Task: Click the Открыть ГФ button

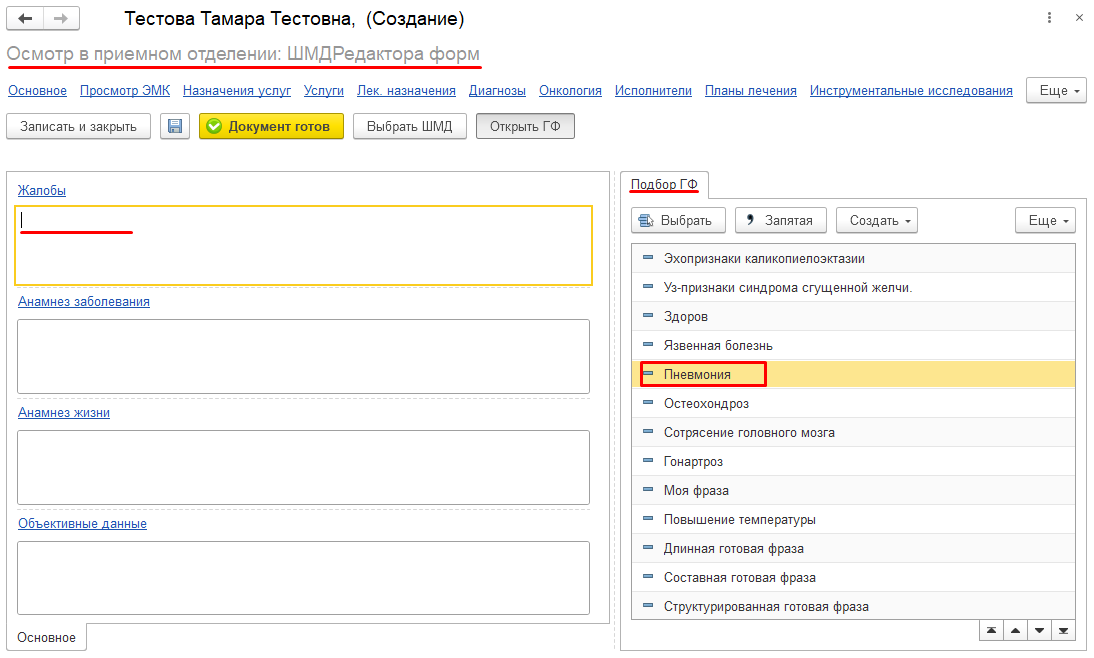Action: click(x=525, y=126)
